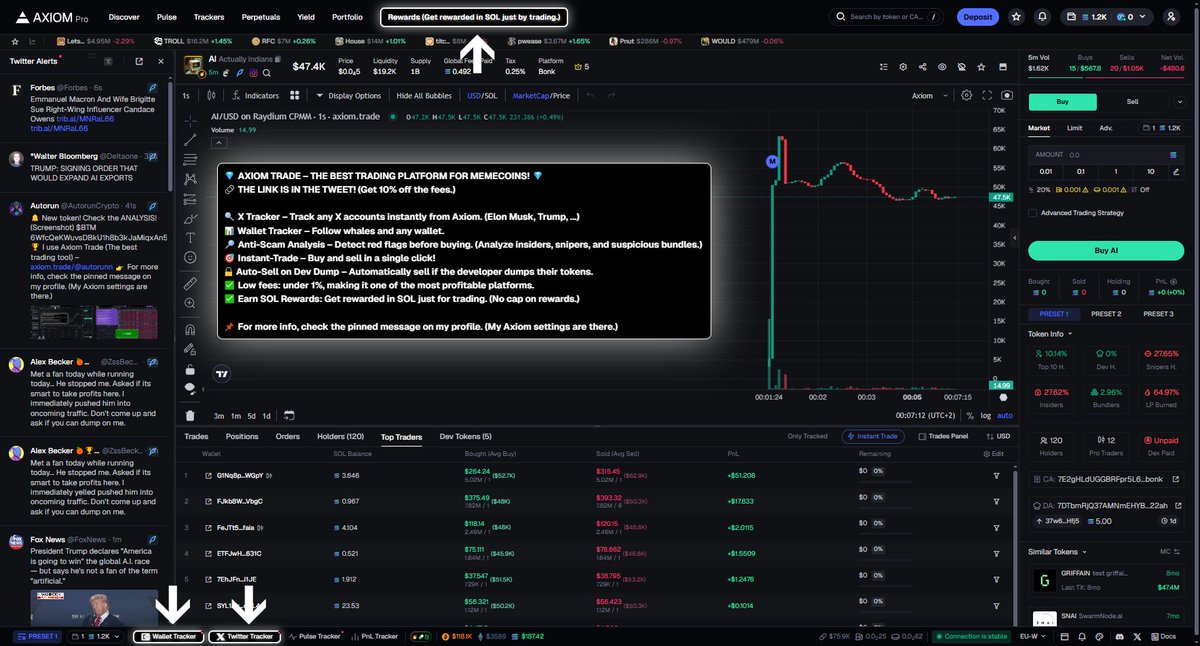Click the TradingView logo on chart
Viewport: 1200px width, 646px height.
[224, 374]
